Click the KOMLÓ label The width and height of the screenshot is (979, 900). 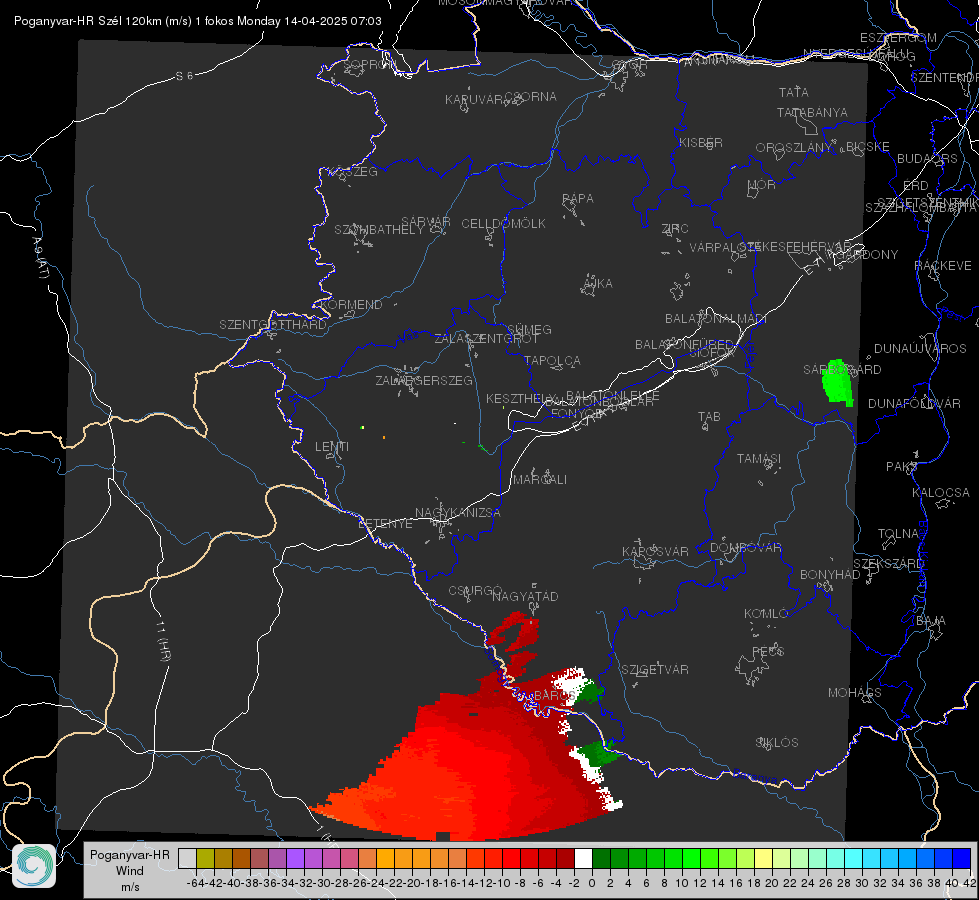(766, 614)
